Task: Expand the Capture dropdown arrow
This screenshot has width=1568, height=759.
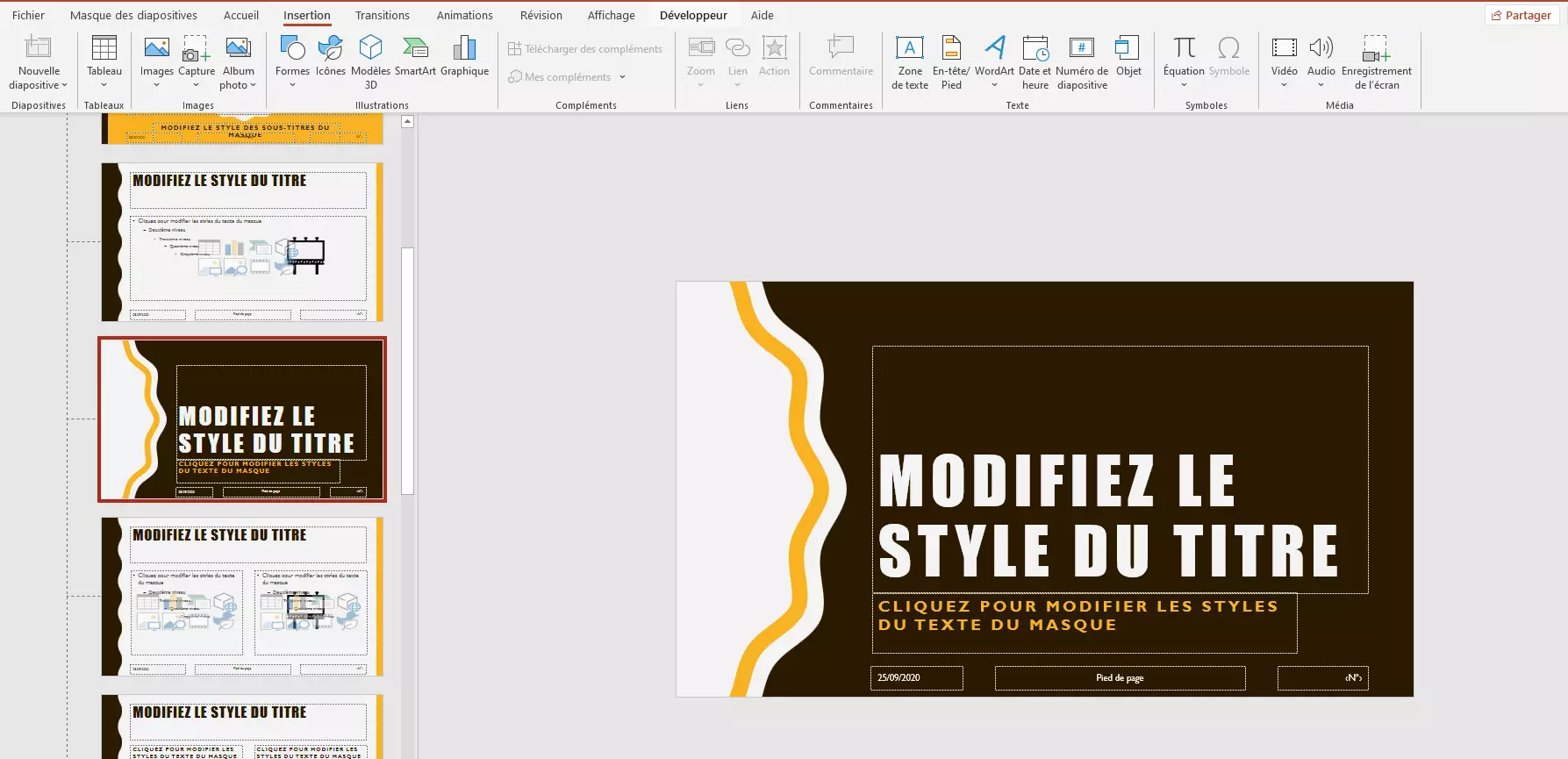Action: [x=196, y=85]
